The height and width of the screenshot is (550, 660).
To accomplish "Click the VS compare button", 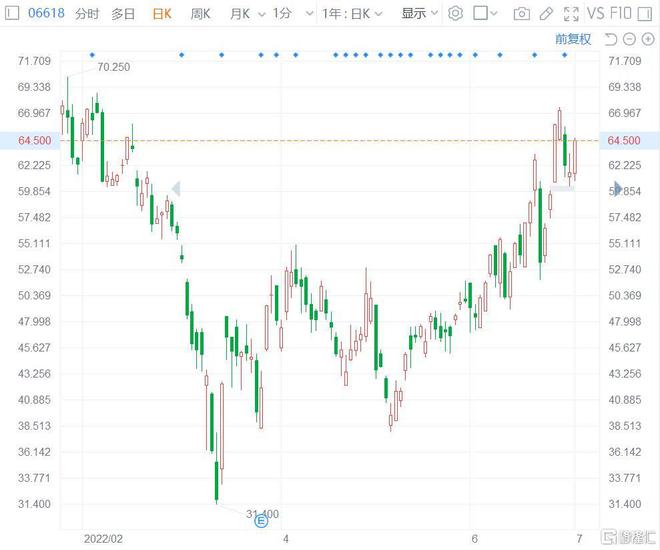I will 594,14.
